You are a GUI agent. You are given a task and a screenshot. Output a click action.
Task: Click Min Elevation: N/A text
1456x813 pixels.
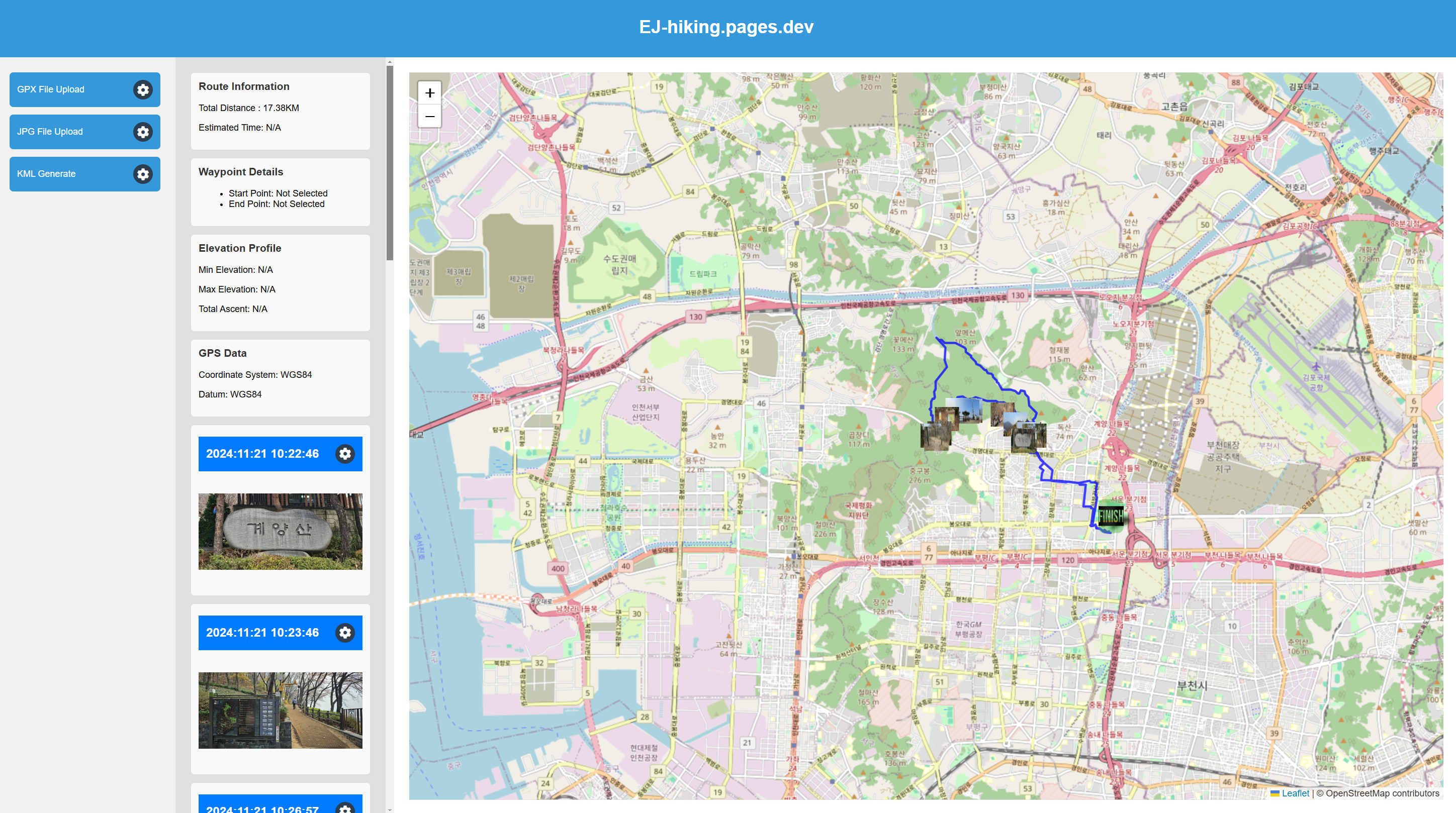236,269
